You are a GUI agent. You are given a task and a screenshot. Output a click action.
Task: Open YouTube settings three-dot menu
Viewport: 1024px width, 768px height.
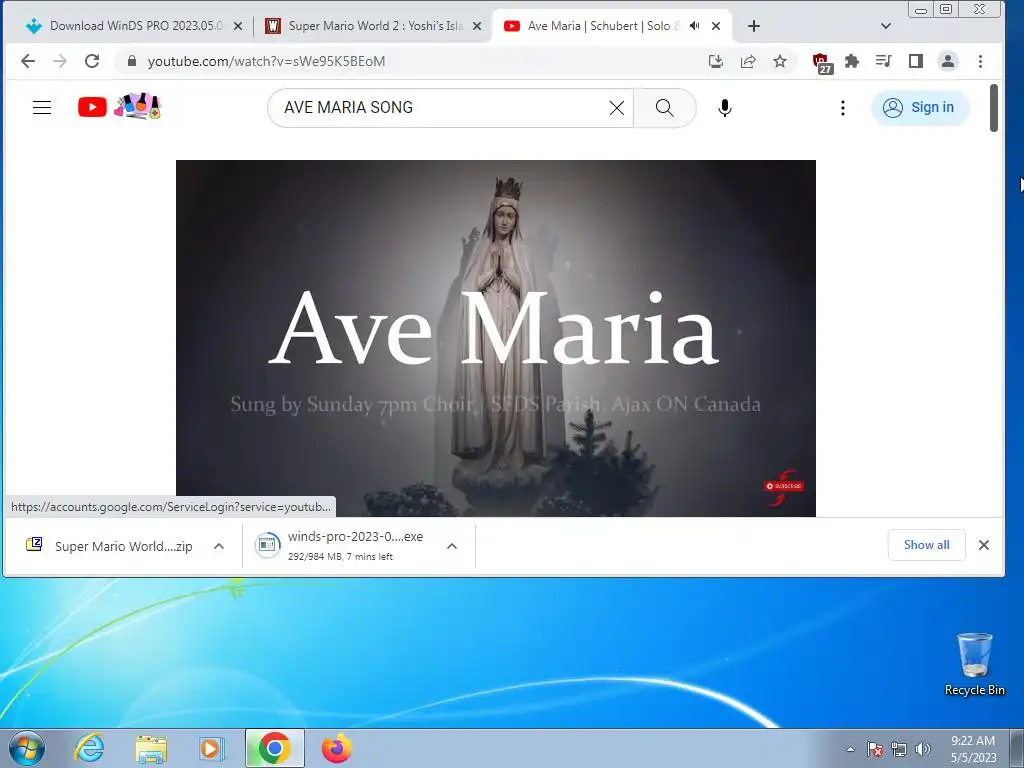point(842,108)
